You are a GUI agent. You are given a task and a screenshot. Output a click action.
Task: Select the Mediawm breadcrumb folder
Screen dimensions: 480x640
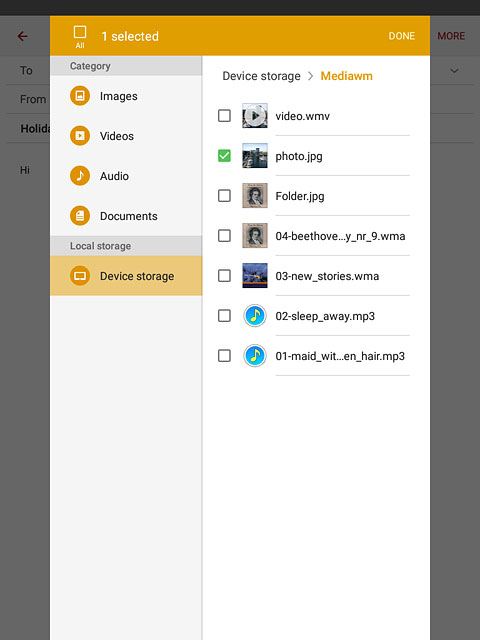[347, 76]
